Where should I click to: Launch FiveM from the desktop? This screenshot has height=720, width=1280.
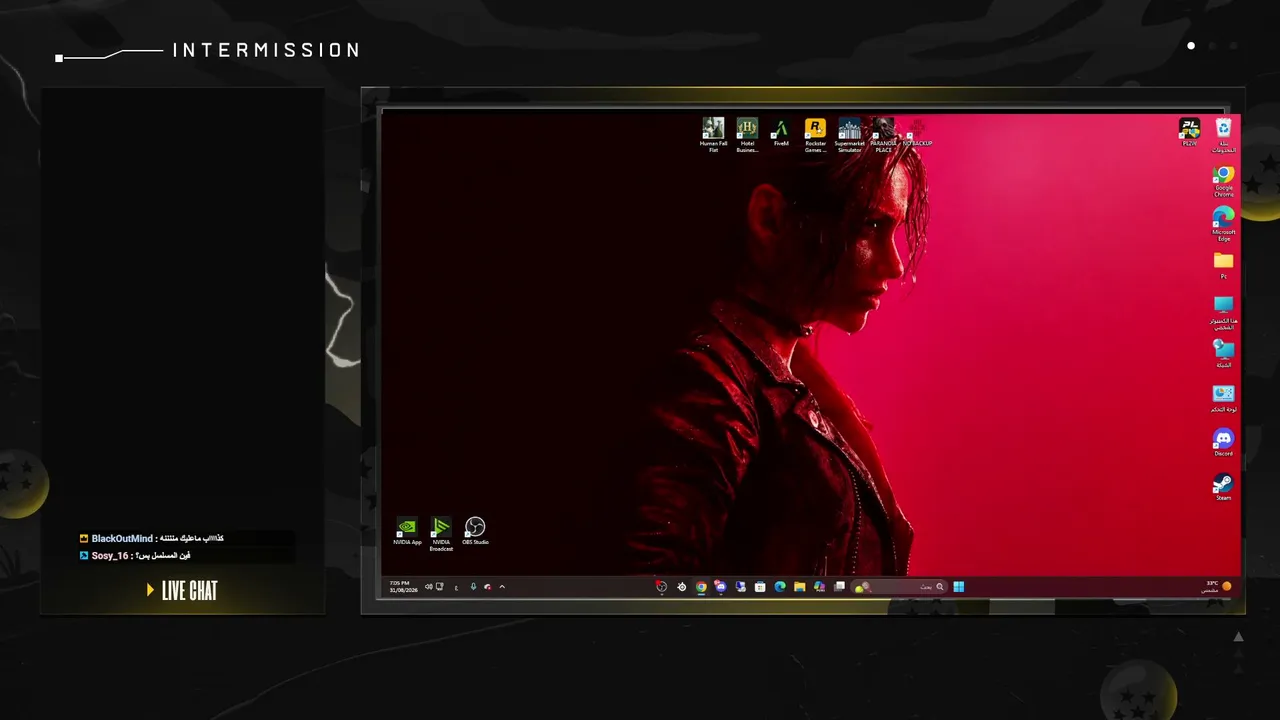coord(781,133)
